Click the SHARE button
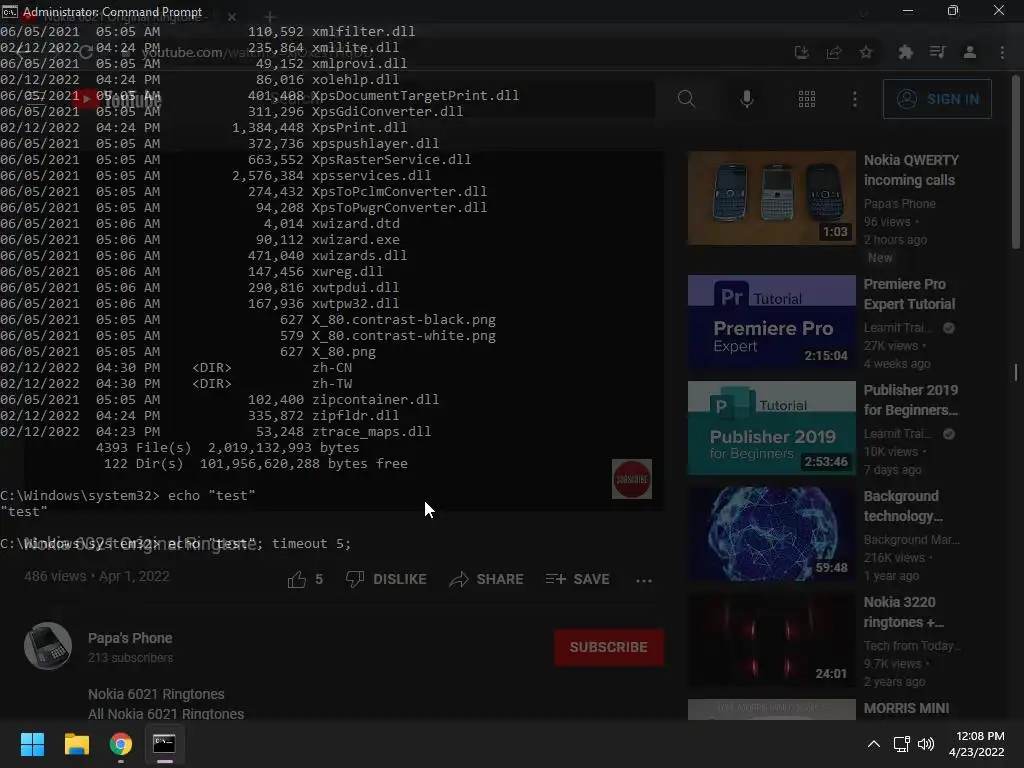This screenshot has width=1024, height=768. [x=486, y=579]
